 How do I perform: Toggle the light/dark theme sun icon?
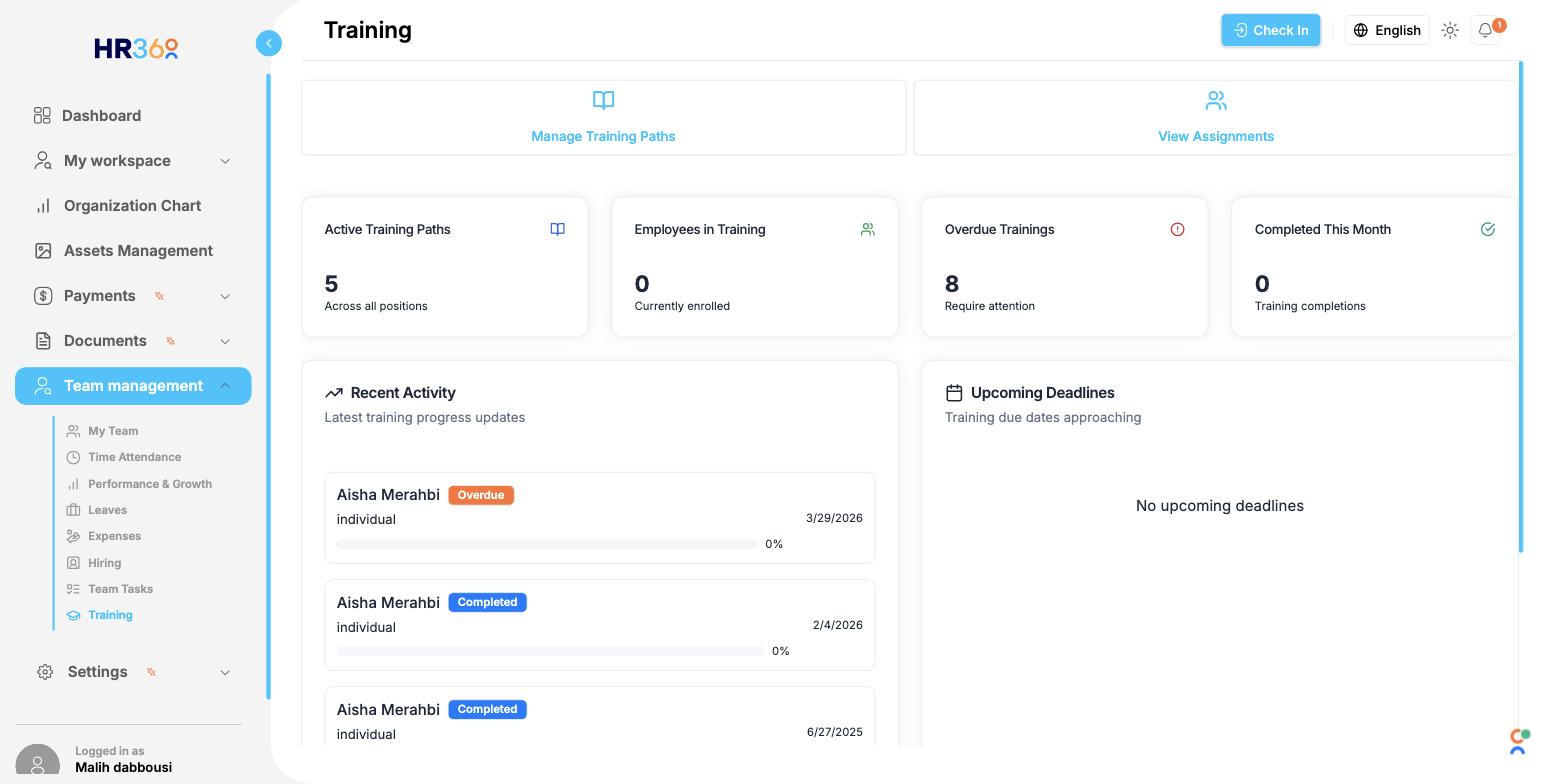click(x=1450, y=30)
